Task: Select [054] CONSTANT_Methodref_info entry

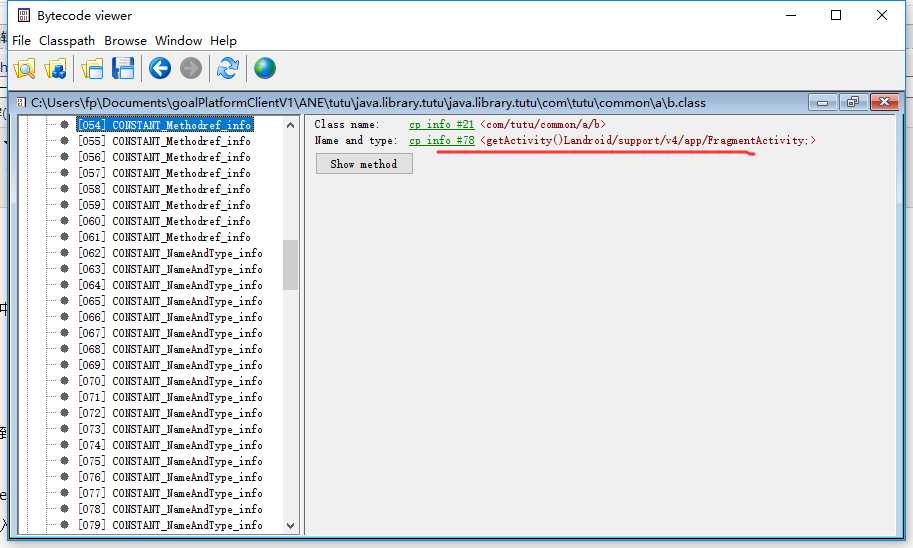Action: click(165, 125)
